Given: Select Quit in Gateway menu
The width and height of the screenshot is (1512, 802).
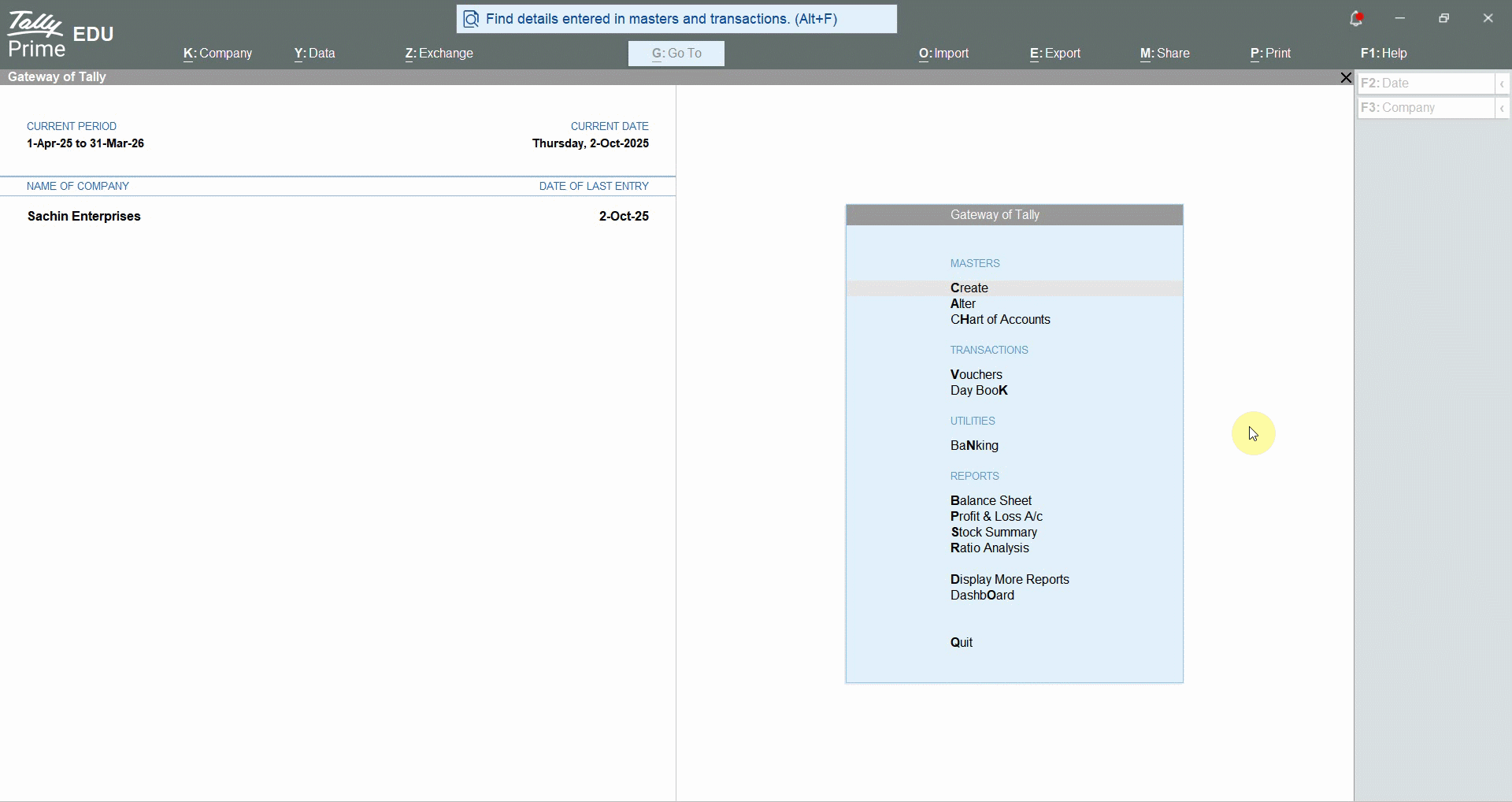Looking at the screenshot, I should click(962, 643).
